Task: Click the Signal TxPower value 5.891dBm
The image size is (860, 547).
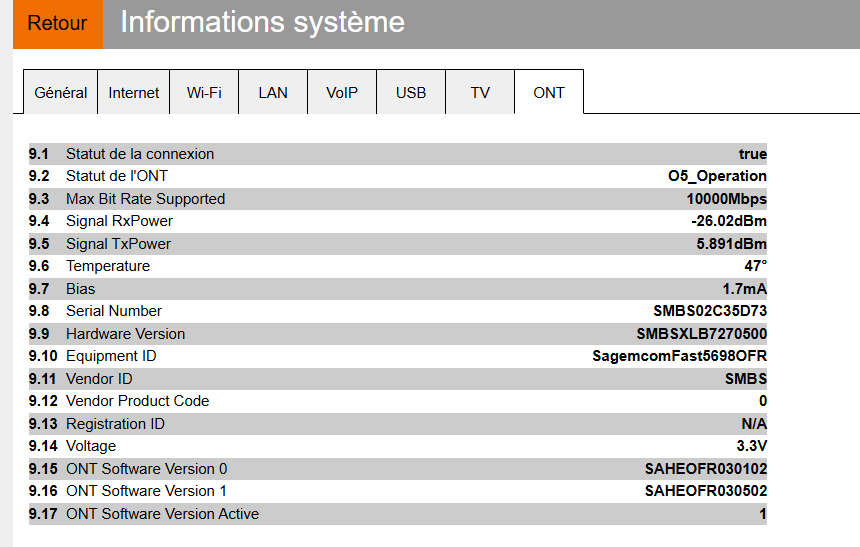Action: tap(731, 244)
